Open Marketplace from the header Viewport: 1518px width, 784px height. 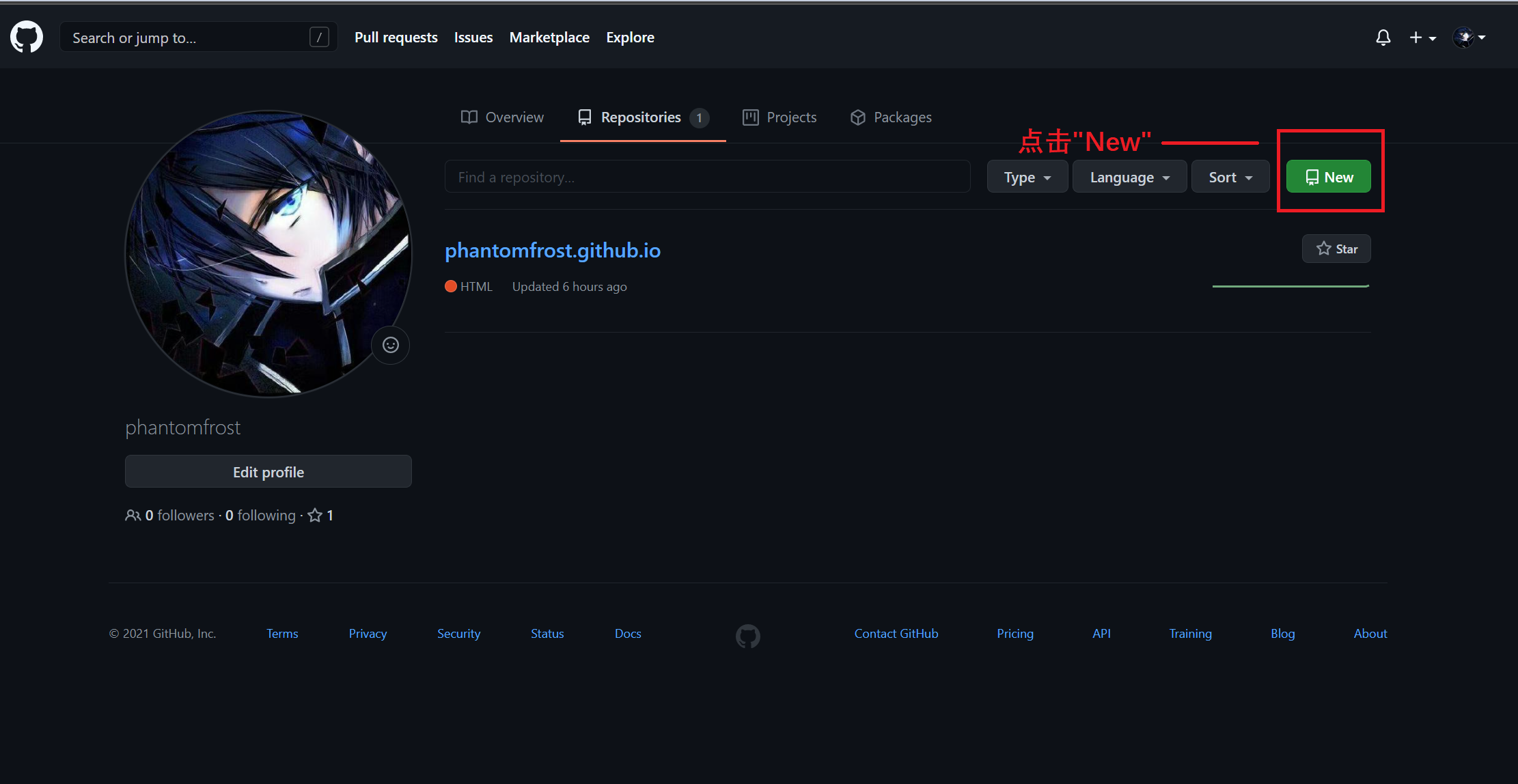549,38
